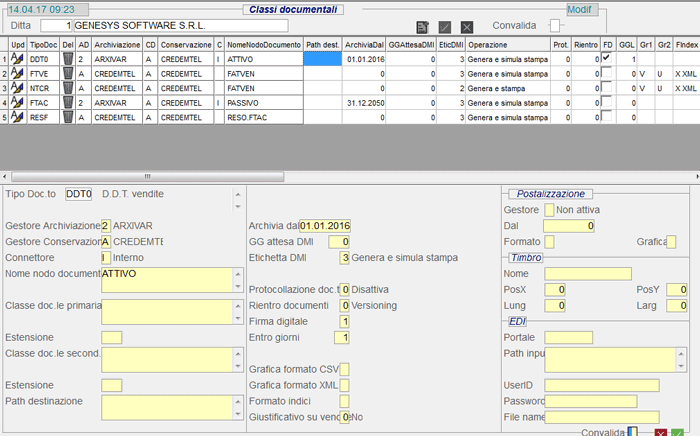Click down arrow of Classe doc.le secondaria field

click(x=238, y=366)
